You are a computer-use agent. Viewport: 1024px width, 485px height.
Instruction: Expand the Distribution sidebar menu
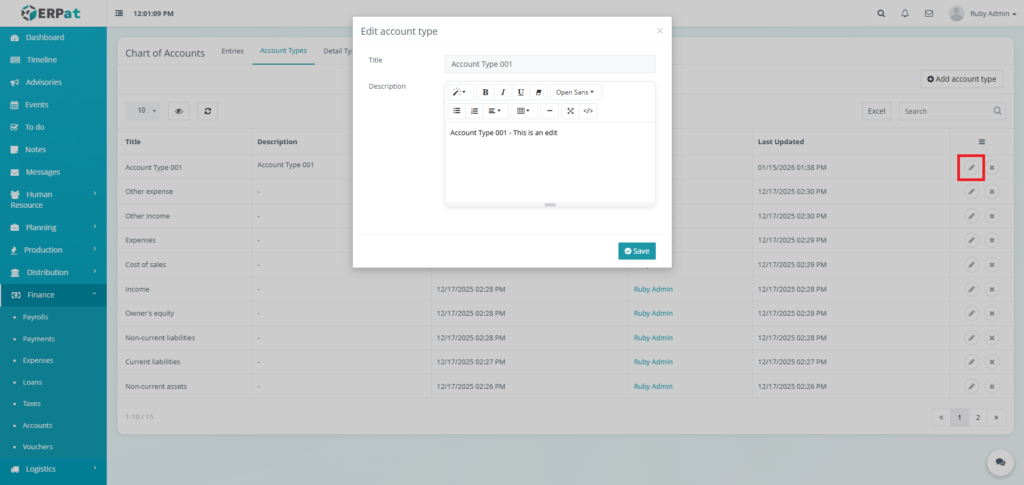pyautogui.click(x=53, y=272)
